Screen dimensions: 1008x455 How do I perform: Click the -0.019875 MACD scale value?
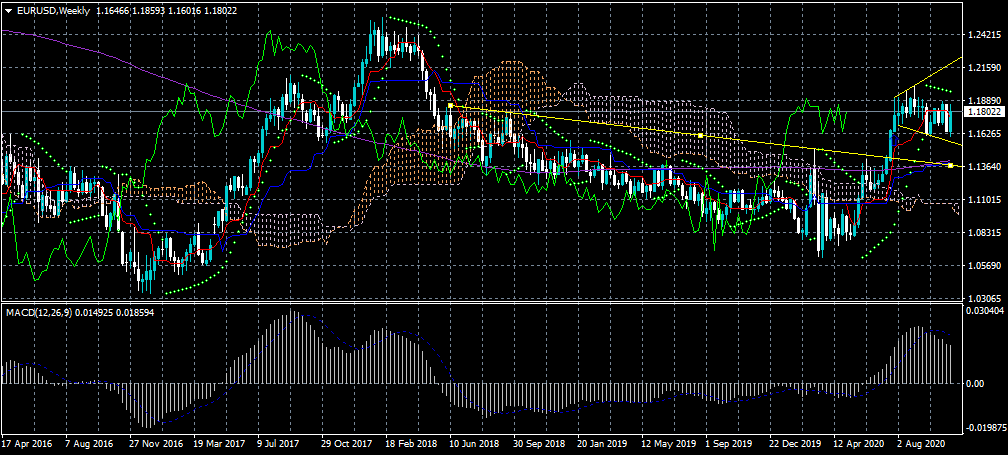point(985,428)
